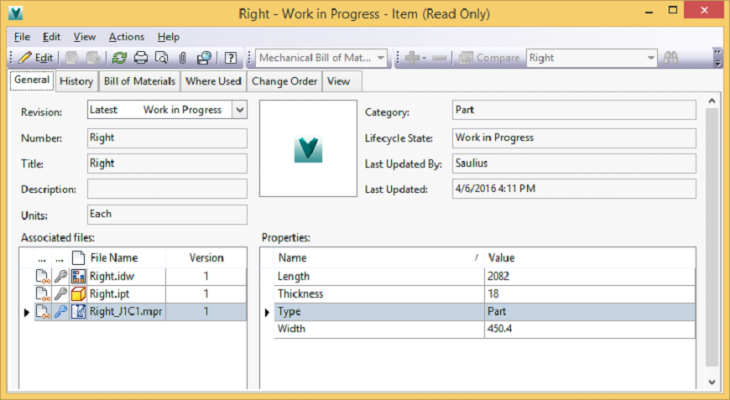Image resolution: width=730 pixels, height=400 pixels.
Task: Open the plus icon's dropdown arrow
Action: [x=424, y=59]
